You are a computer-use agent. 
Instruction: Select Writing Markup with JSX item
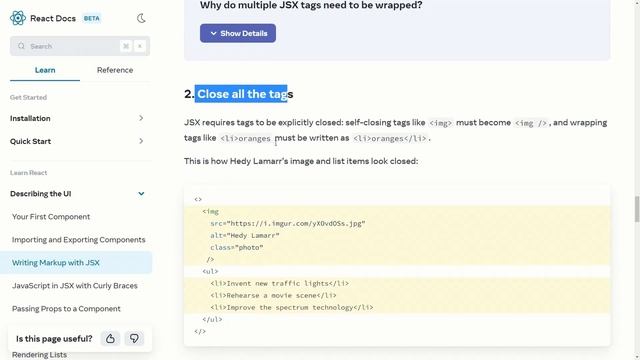click(x=76, y=262)
